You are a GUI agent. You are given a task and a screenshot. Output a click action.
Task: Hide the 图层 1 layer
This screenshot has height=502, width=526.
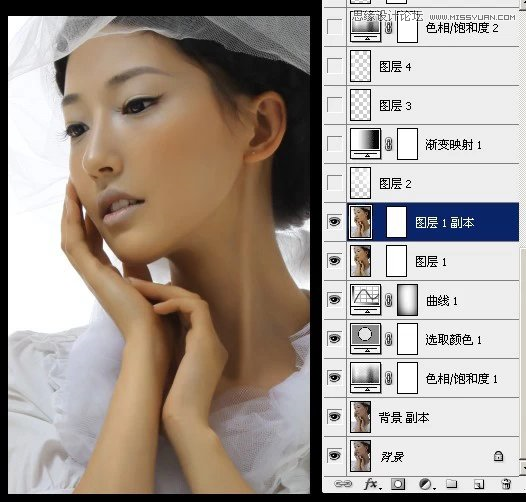(x=334, y=260)
